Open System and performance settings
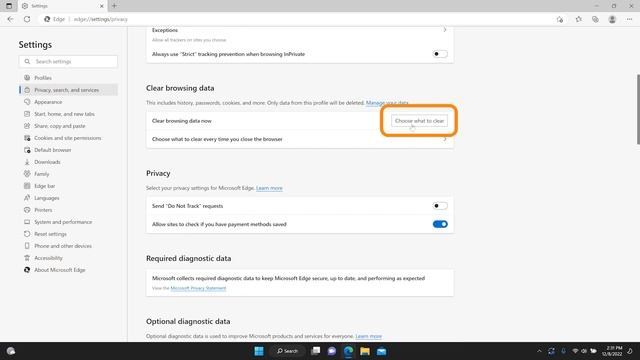 (68, 222)
